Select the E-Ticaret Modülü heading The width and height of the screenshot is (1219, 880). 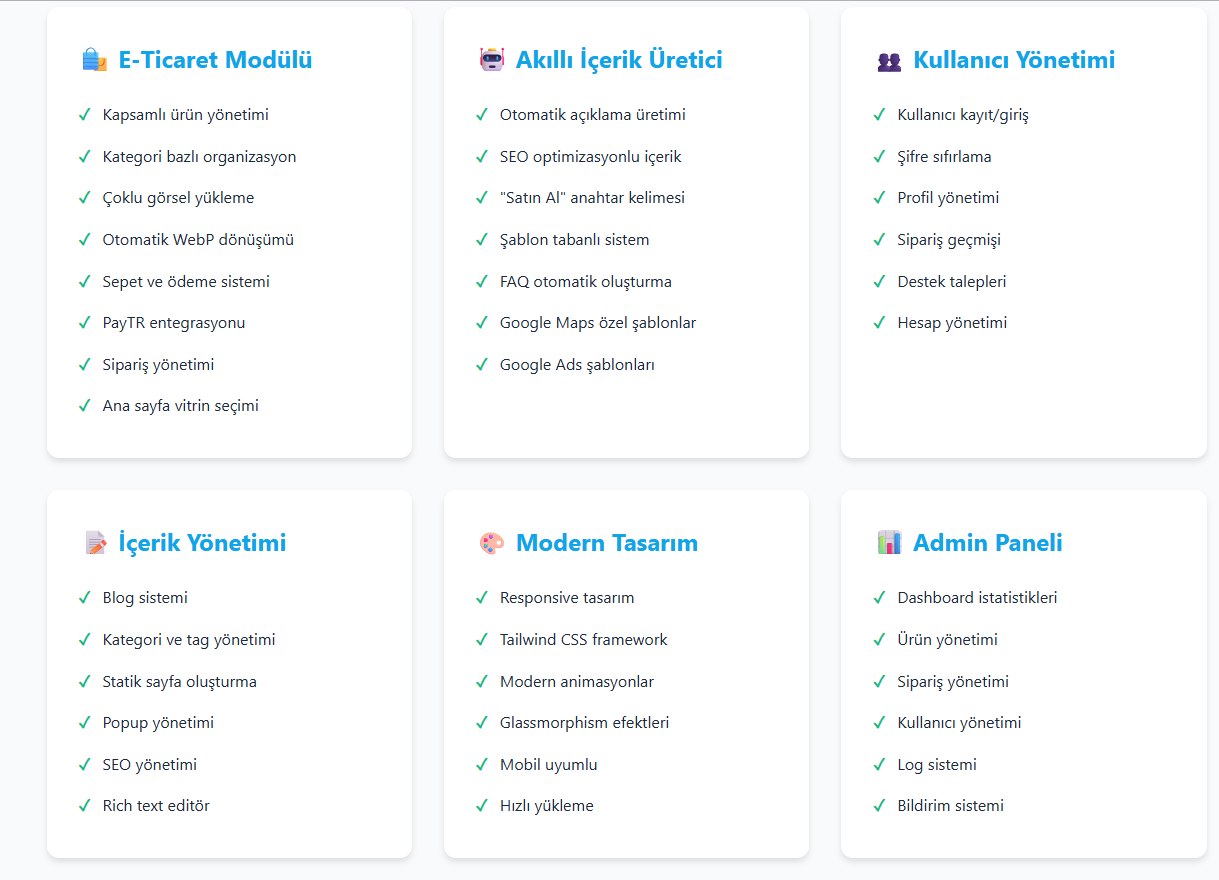[215, 60]
